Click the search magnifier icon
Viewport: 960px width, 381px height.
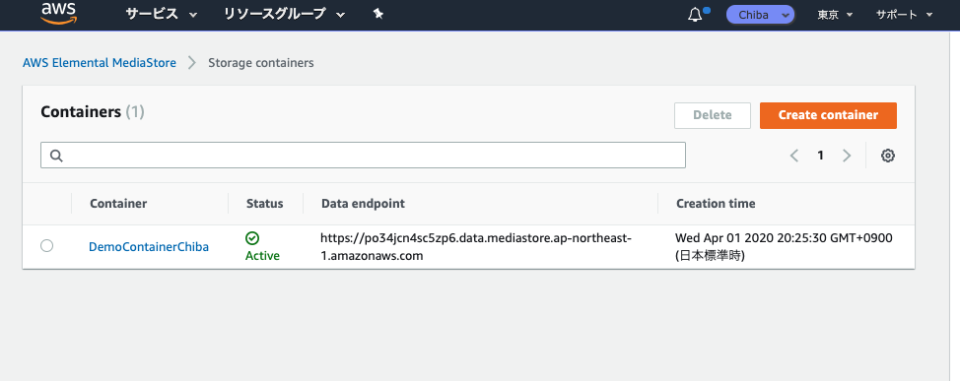coord(56,156)
